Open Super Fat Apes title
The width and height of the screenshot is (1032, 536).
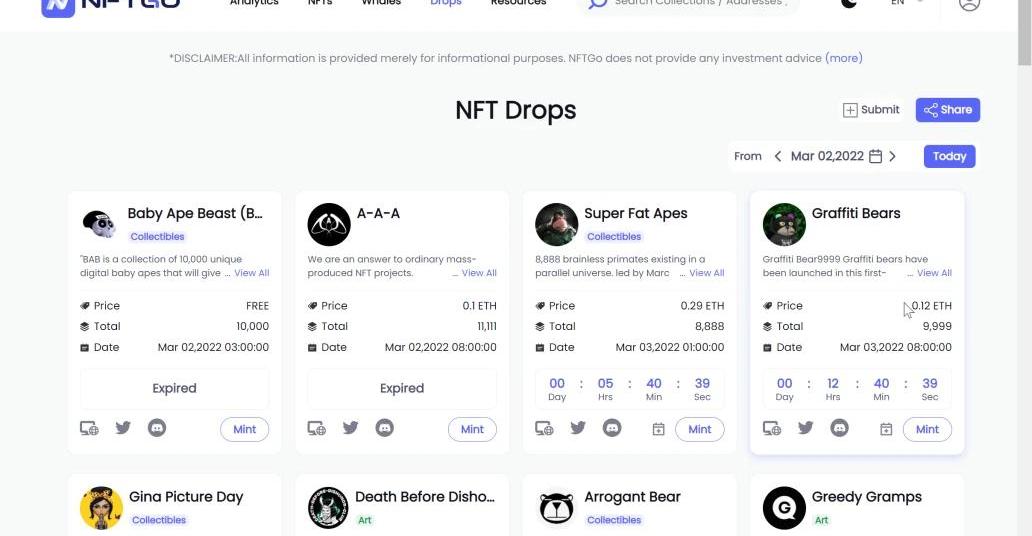636,213
